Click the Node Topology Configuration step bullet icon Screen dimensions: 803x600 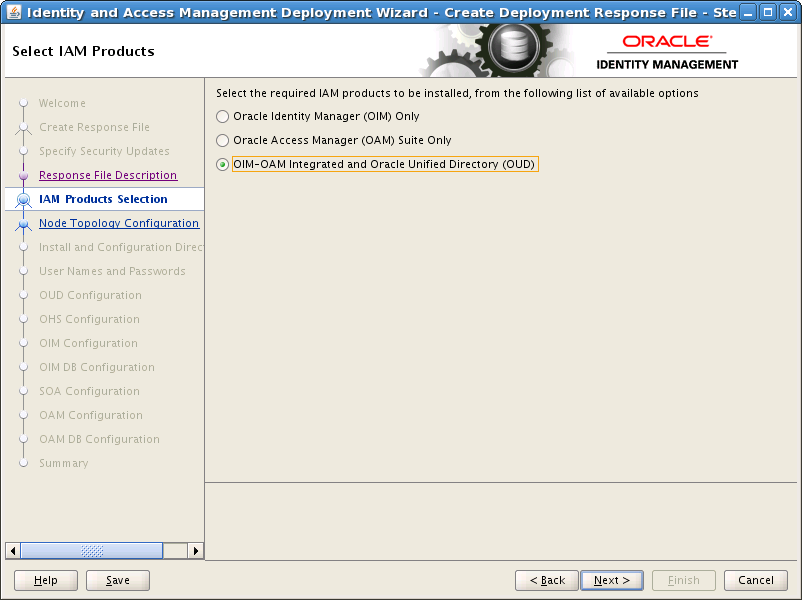[x=23, y=224]
